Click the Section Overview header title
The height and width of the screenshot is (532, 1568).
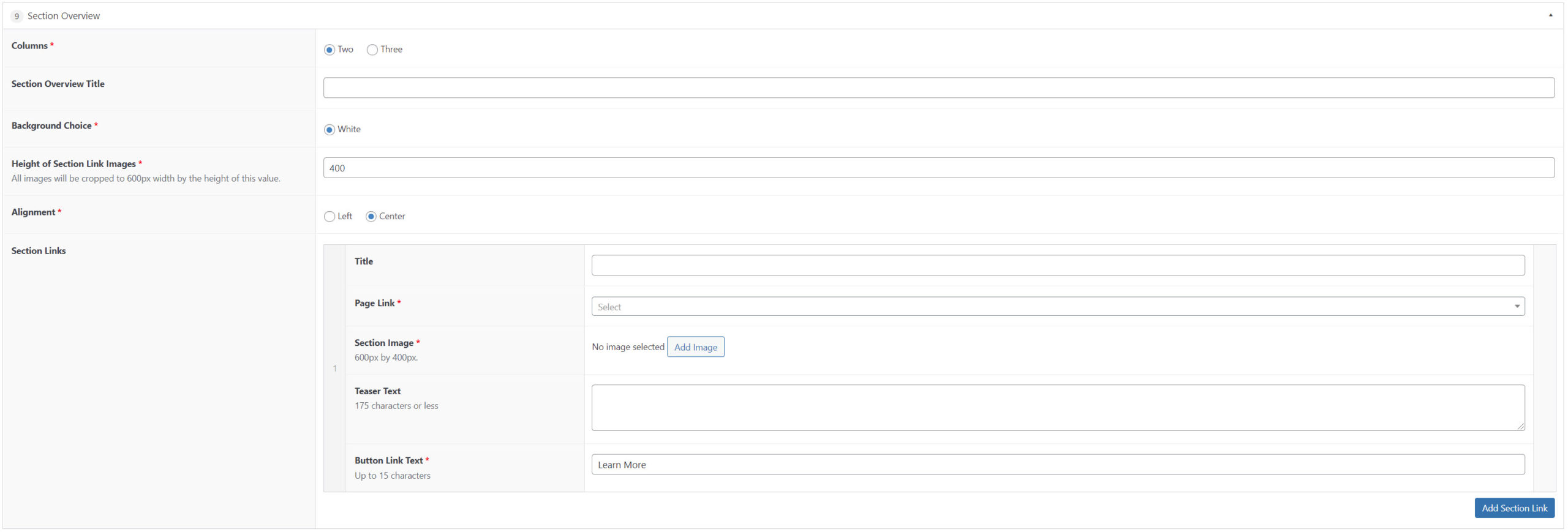64,16
